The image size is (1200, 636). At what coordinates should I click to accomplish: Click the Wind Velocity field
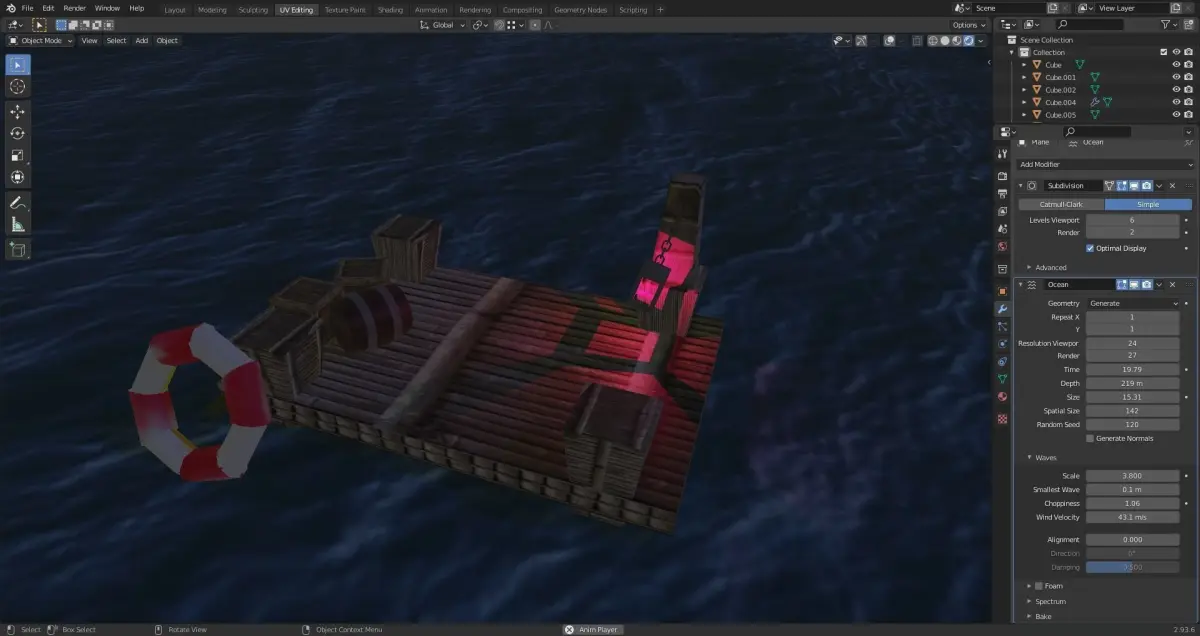[1133, 517]
